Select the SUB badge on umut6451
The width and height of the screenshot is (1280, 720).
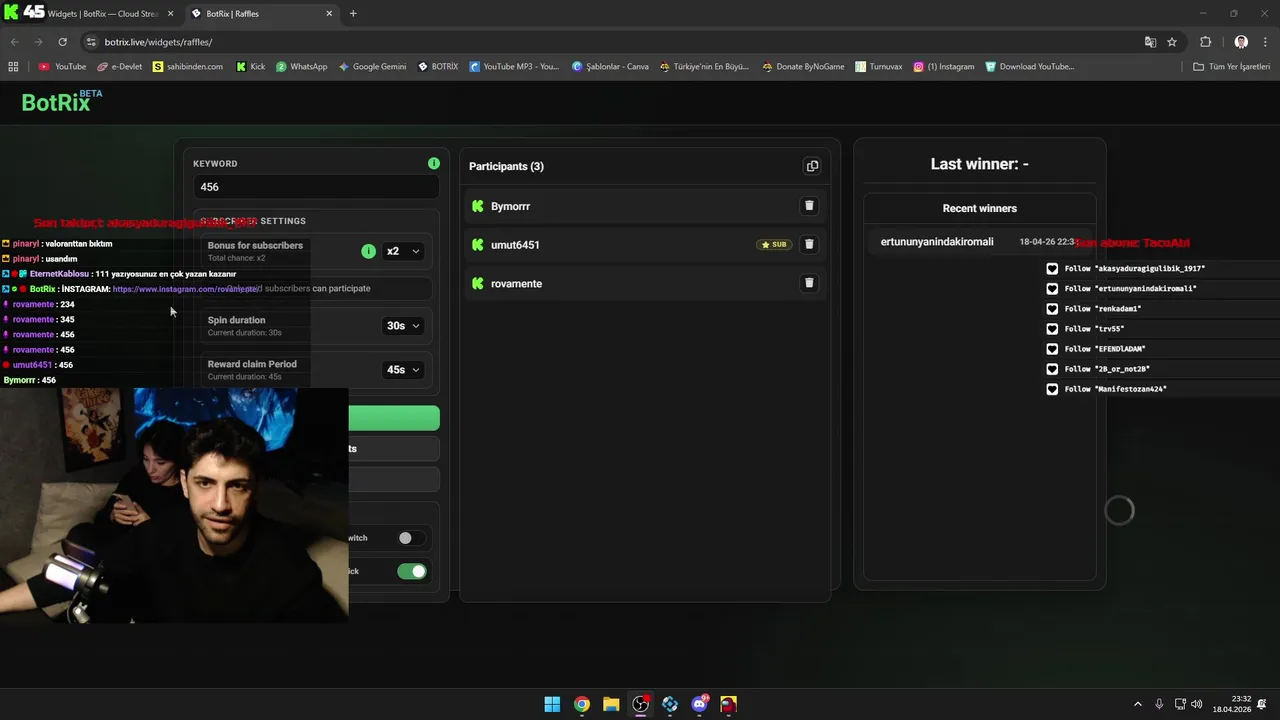(x=774, y=244)
